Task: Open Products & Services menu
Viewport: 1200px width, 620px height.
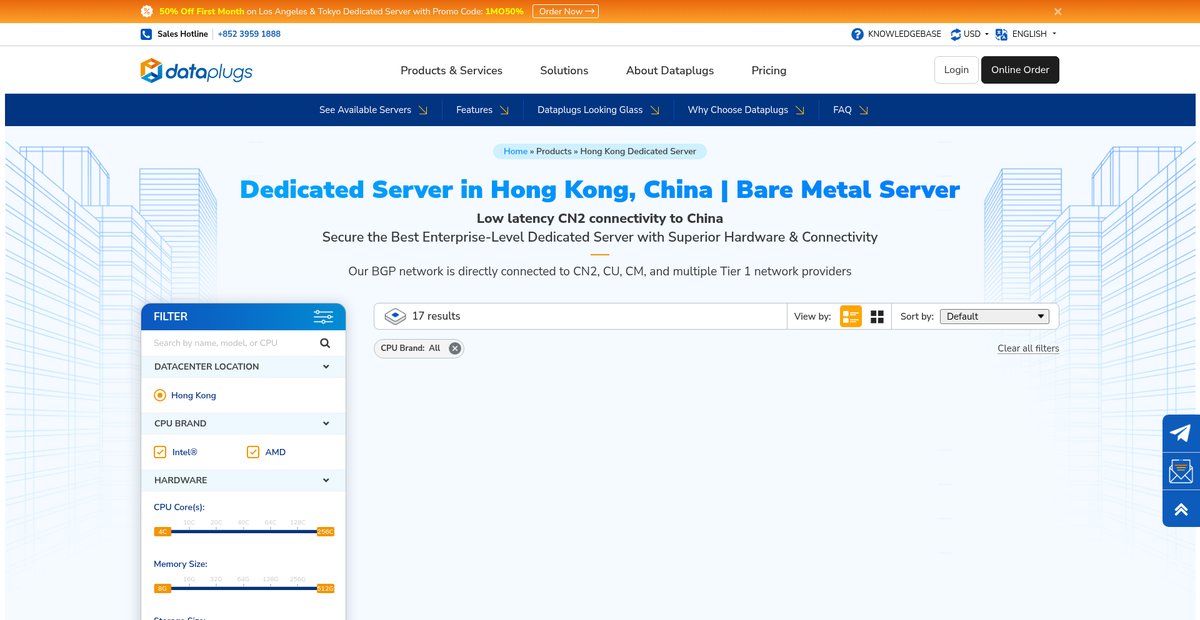Action: click(x=451, y=70)
